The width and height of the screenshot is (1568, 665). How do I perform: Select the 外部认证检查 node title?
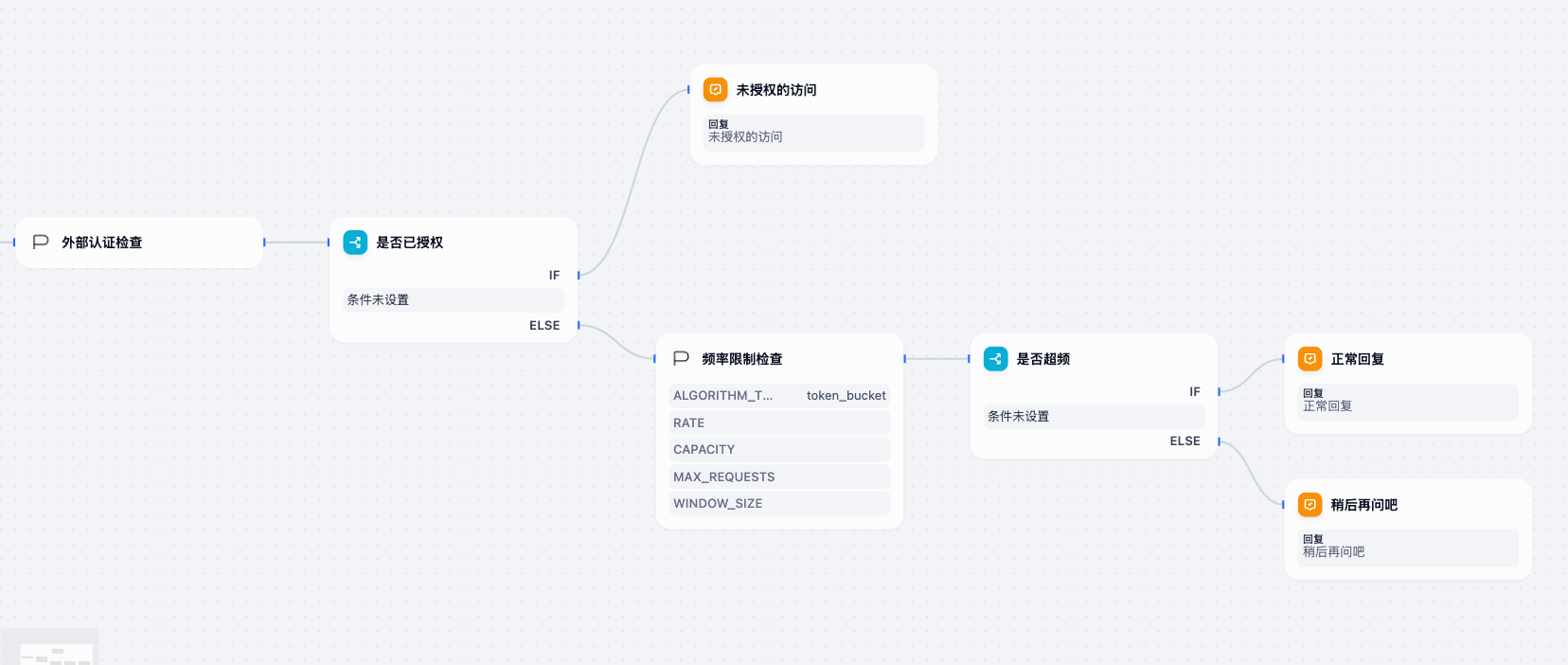click(102, 243)
